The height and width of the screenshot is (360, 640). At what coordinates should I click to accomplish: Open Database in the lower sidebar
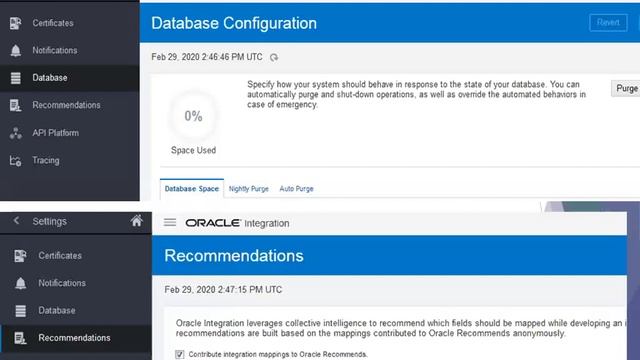coord(57,311)
